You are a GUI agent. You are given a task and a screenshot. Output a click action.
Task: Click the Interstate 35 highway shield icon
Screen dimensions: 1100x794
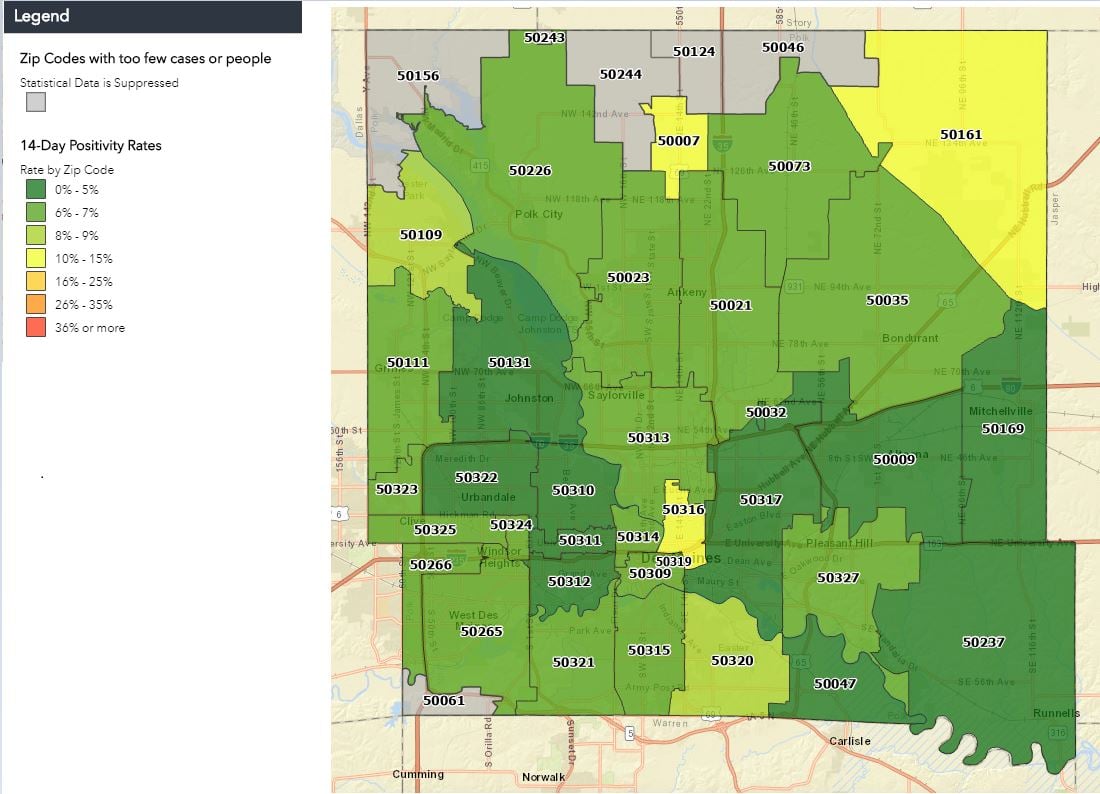pos(722,145)
